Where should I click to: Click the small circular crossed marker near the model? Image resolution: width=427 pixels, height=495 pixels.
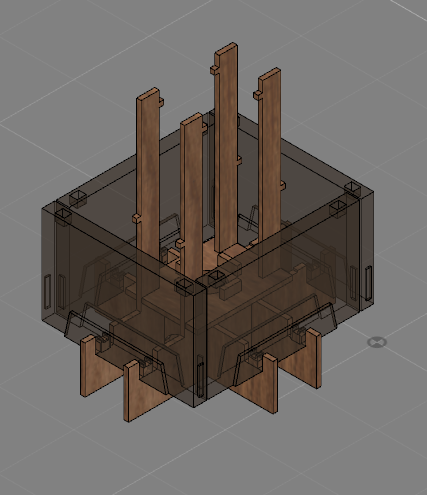pos(377,342)
